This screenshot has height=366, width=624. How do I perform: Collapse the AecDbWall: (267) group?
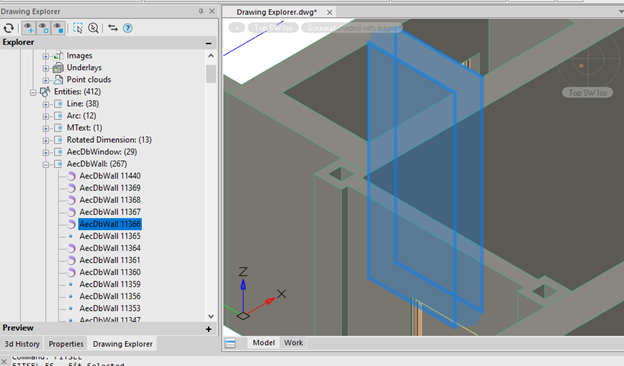45,165
